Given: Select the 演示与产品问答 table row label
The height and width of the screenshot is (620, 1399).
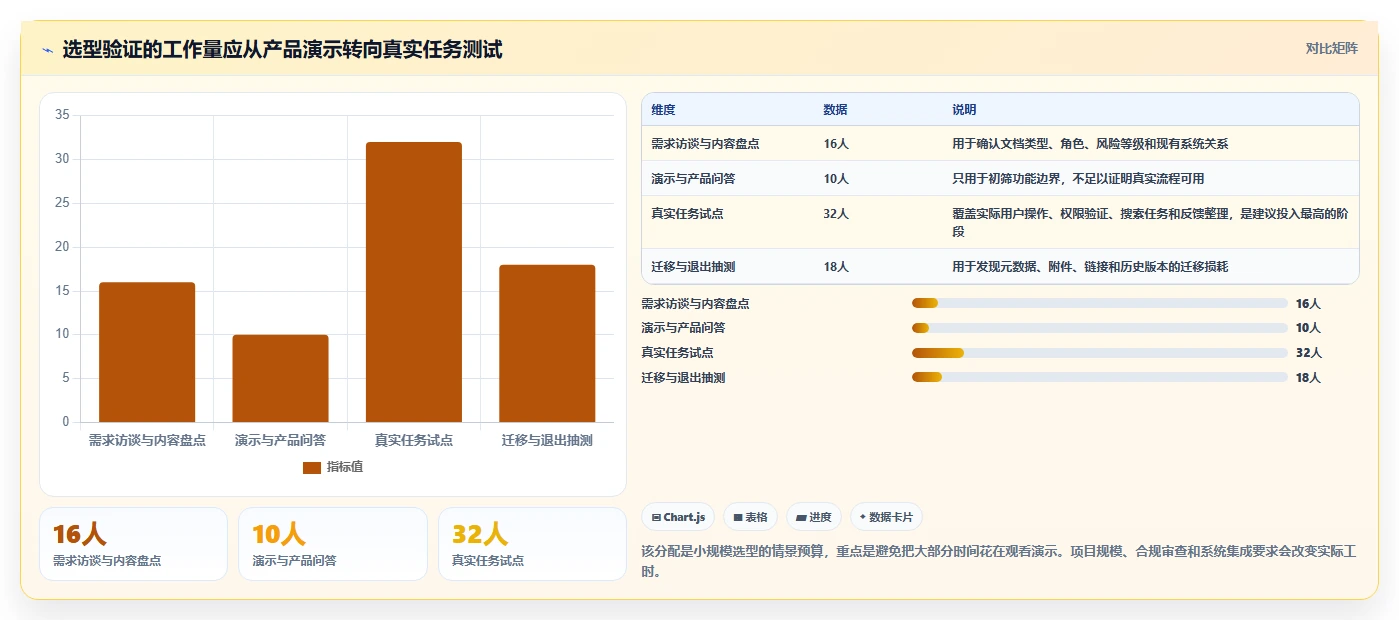Looking at the screenshot, I should click(x=693, y=179).
